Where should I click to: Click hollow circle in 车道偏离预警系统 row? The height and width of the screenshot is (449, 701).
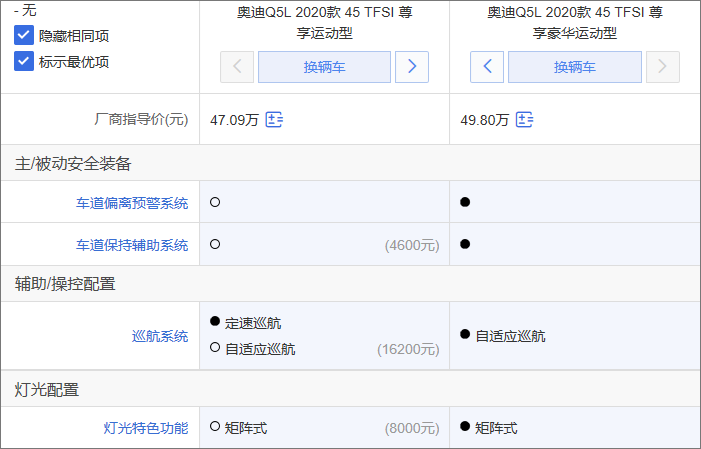coord(215,202)
